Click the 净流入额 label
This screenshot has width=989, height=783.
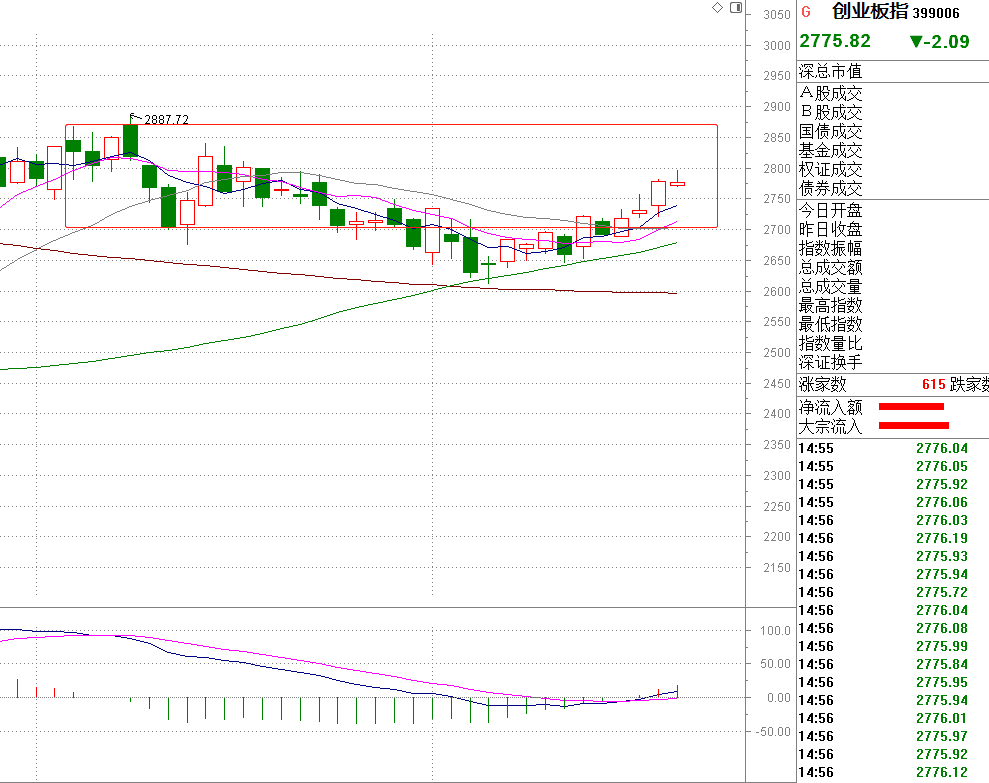(830, 407)
